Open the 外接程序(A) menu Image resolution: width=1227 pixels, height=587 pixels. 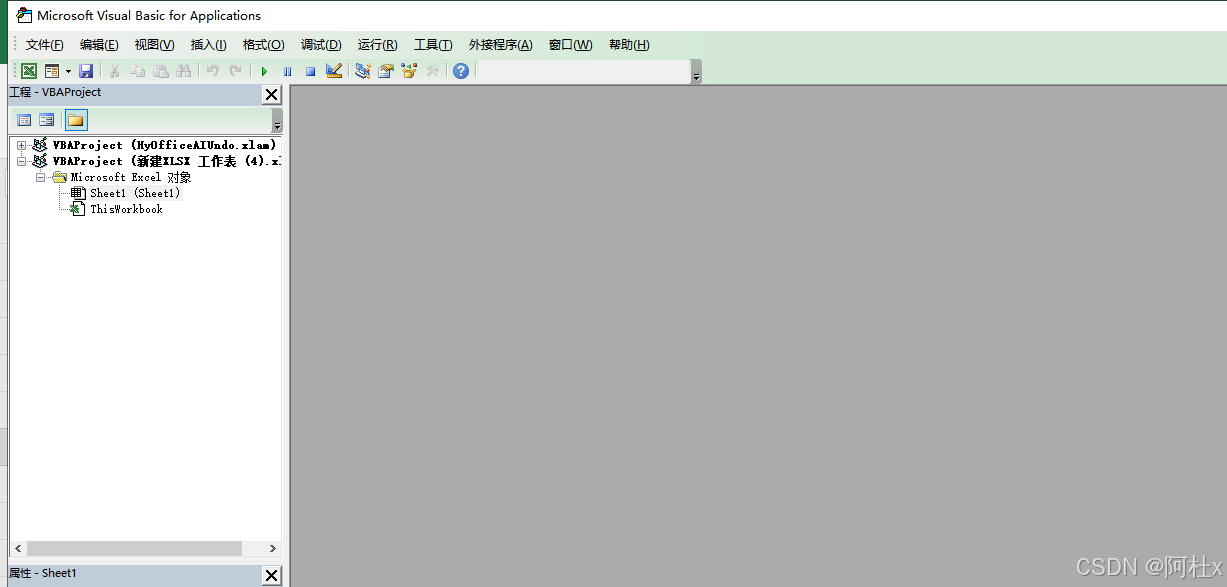500,45
